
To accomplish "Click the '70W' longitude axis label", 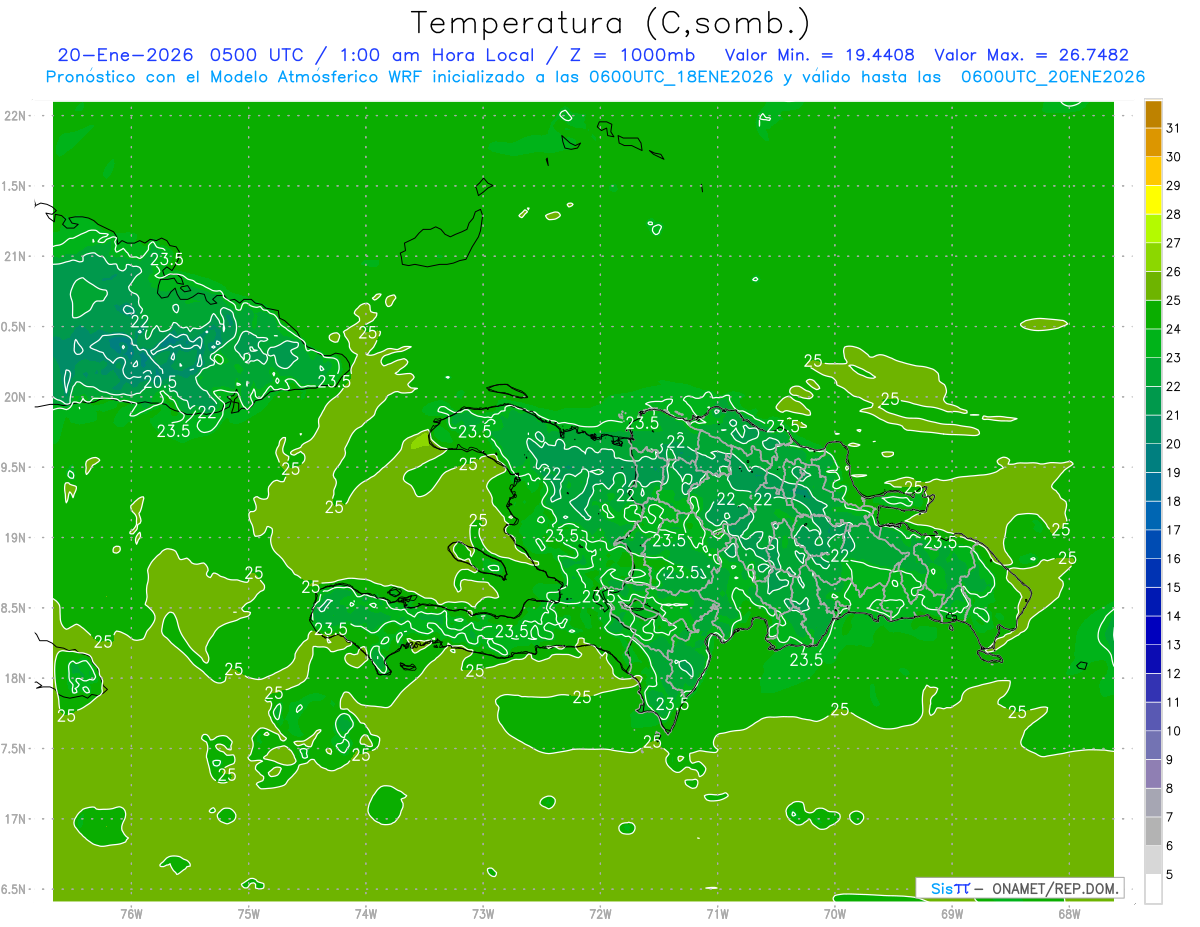I will pos(835,913).
